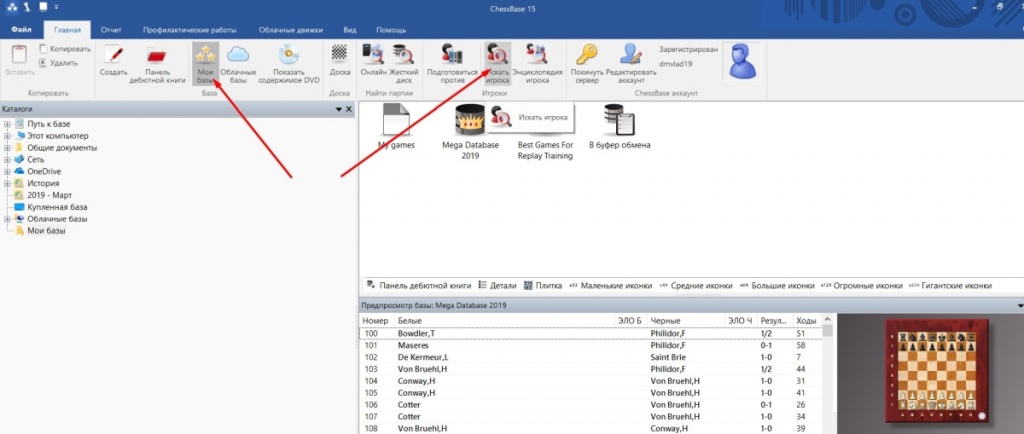Click the Онлайн game search icon
Screen dimensions: 1024x434
373,54
